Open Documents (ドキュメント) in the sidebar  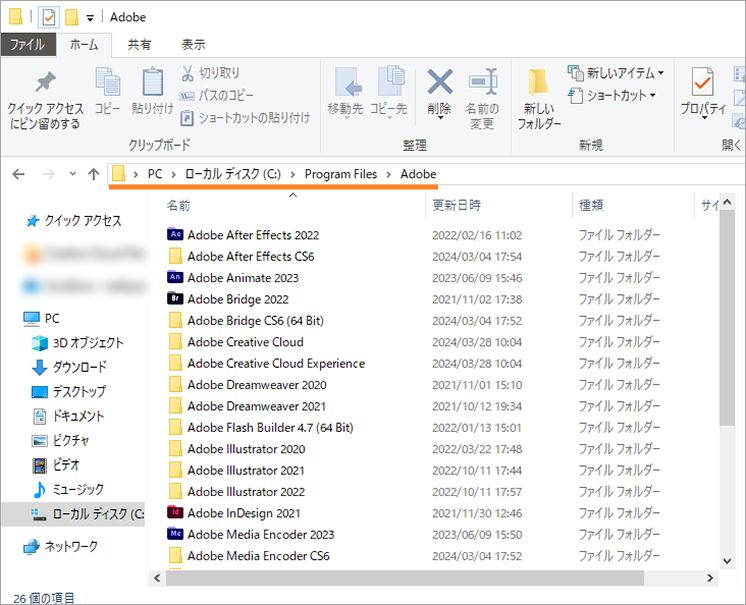coord(68,416)
